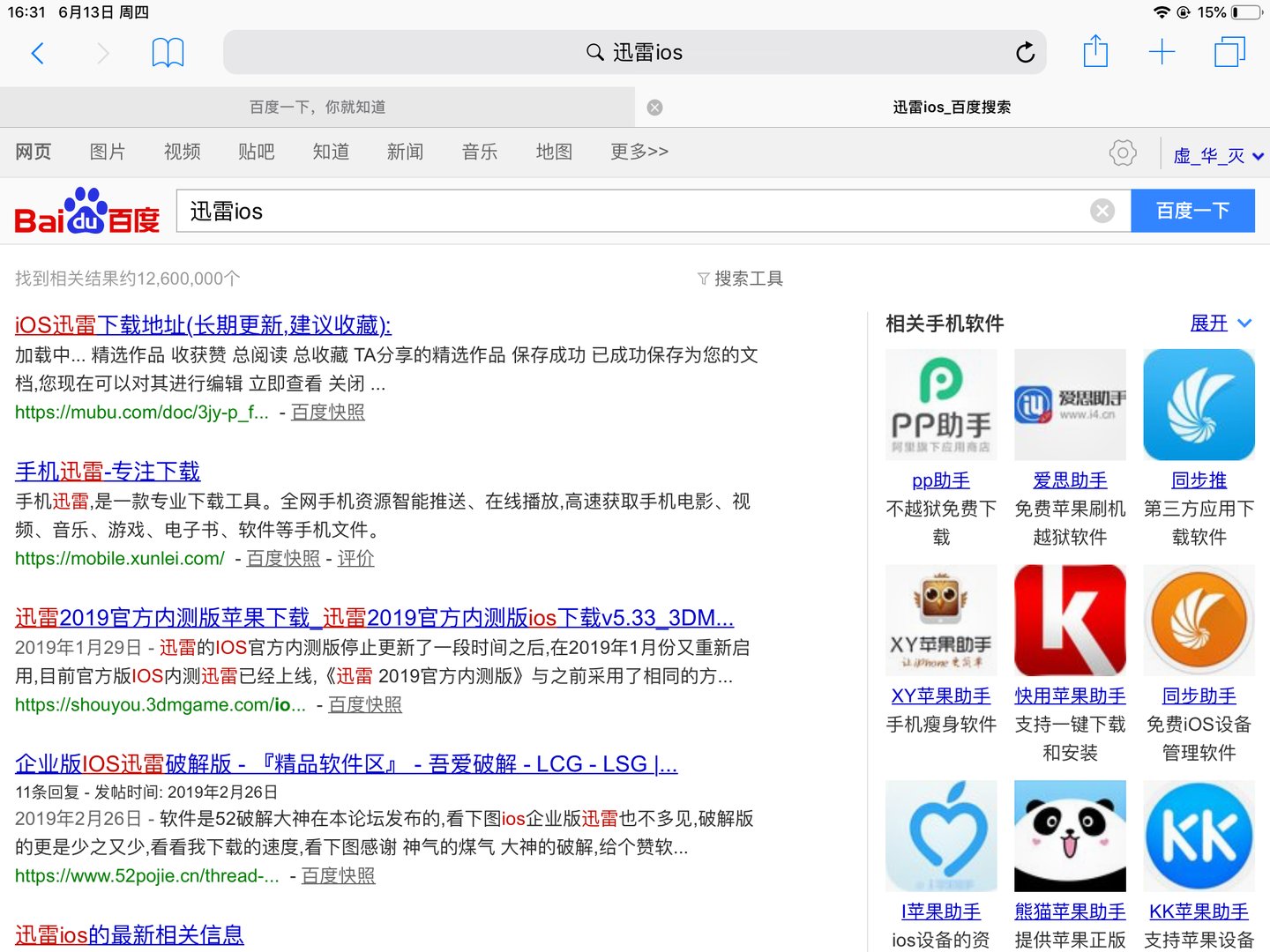Click the 同步推 app icon
Viewport: 1270px width, 952px height.
pos(1198,405)
